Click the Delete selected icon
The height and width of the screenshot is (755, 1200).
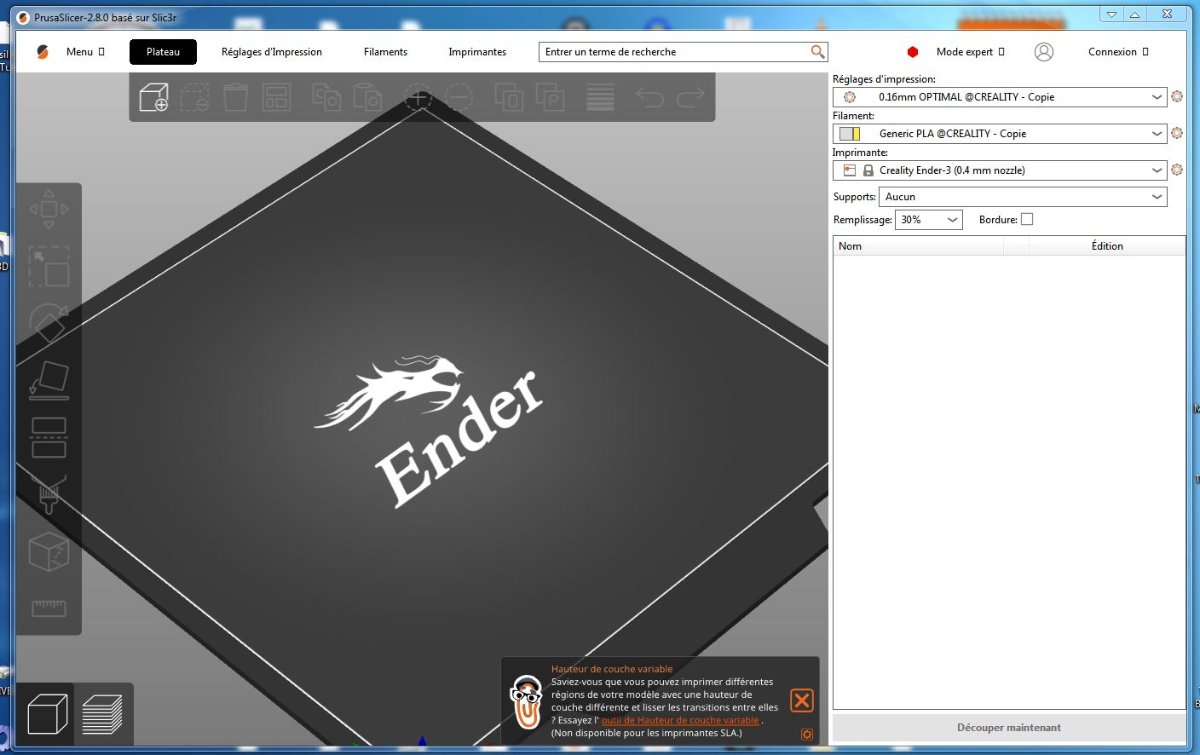pos(194,97)
